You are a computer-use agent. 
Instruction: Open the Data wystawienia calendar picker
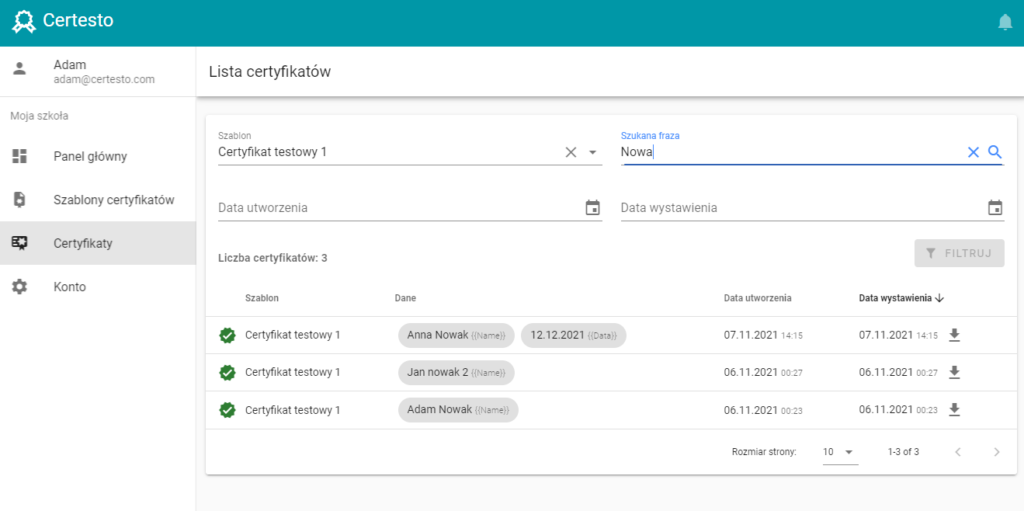[995, 208]
